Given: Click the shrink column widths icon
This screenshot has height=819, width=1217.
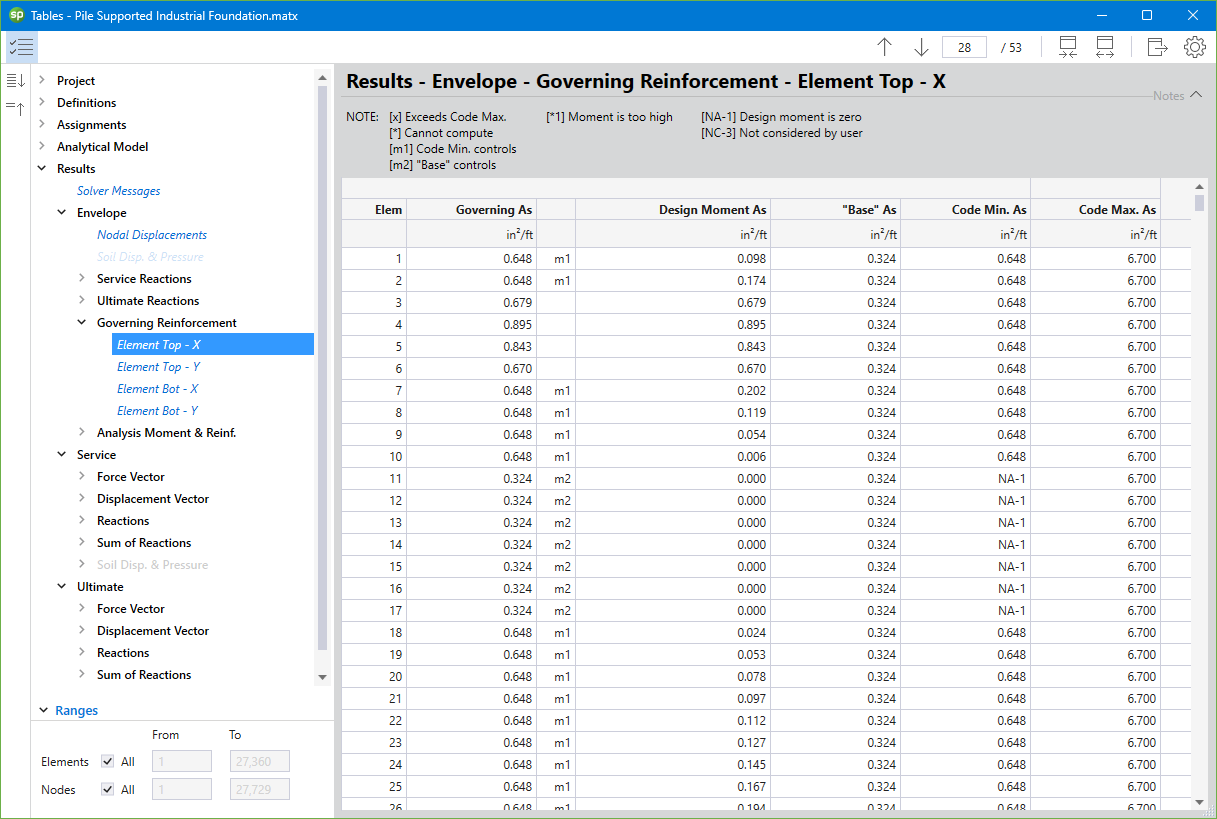Looking at the screenshot, I should tap(1068, 47).
